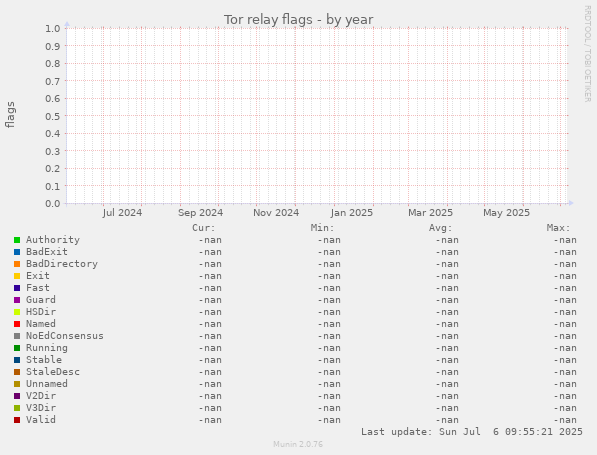Click the Cur: column header
The width and height of the screenshot is (597, 455).
[x=204, y=228]
